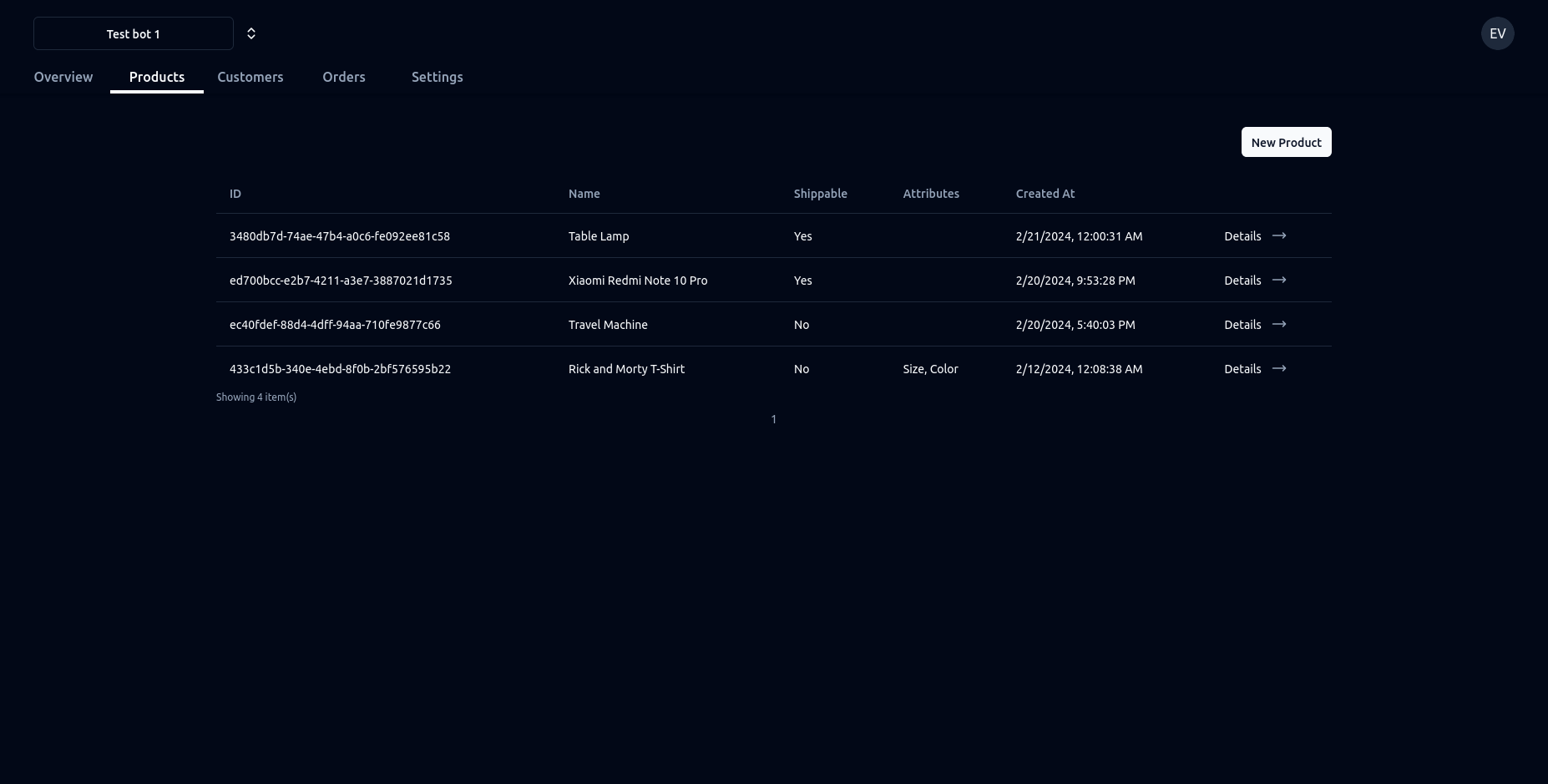The width and height of the screenshot is (1548, 784).
Task: Open the EV user avatar menu
Action: click(x=1498, y=33)
